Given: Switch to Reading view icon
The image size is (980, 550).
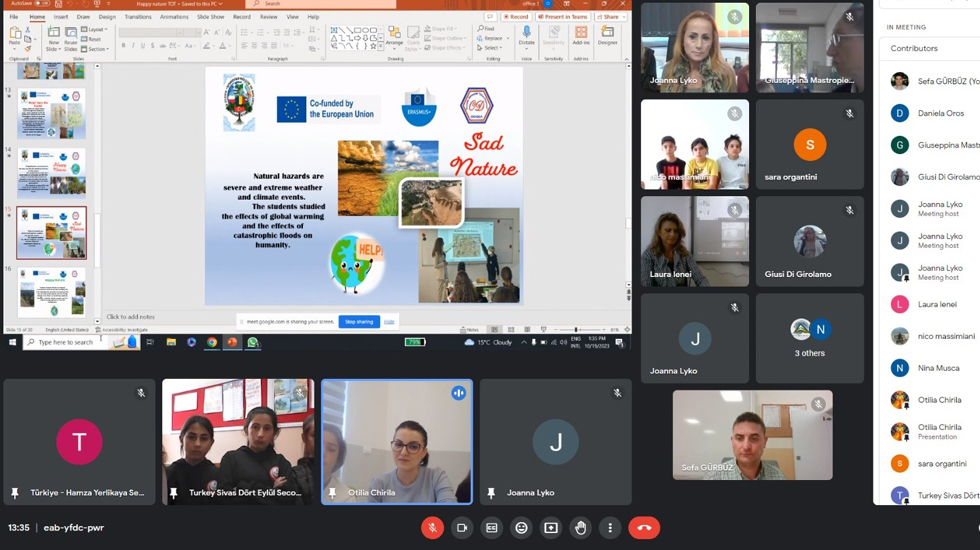Looking at the screenshot, I should pos(527,329).
